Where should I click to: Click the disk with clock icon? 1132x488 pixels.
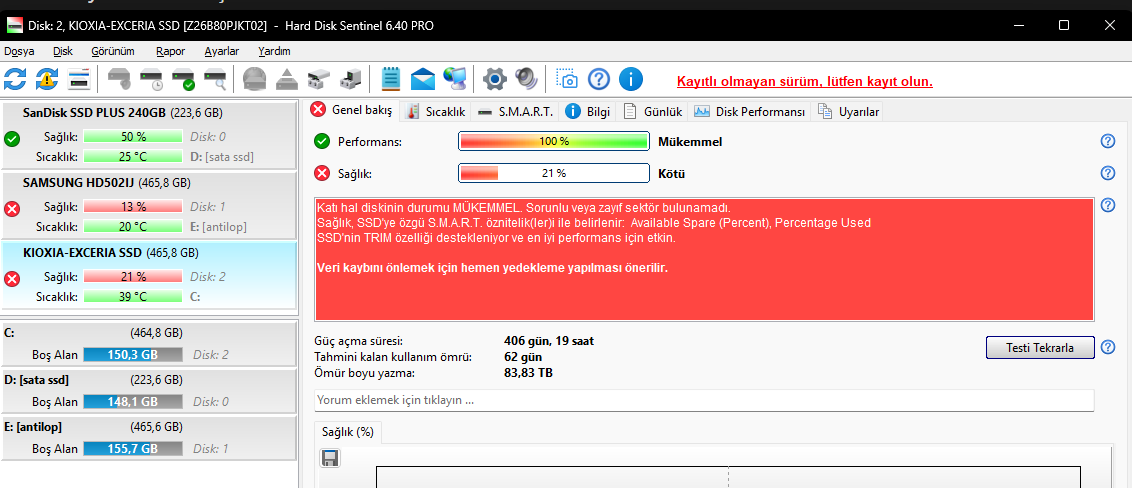click(152, 79)
